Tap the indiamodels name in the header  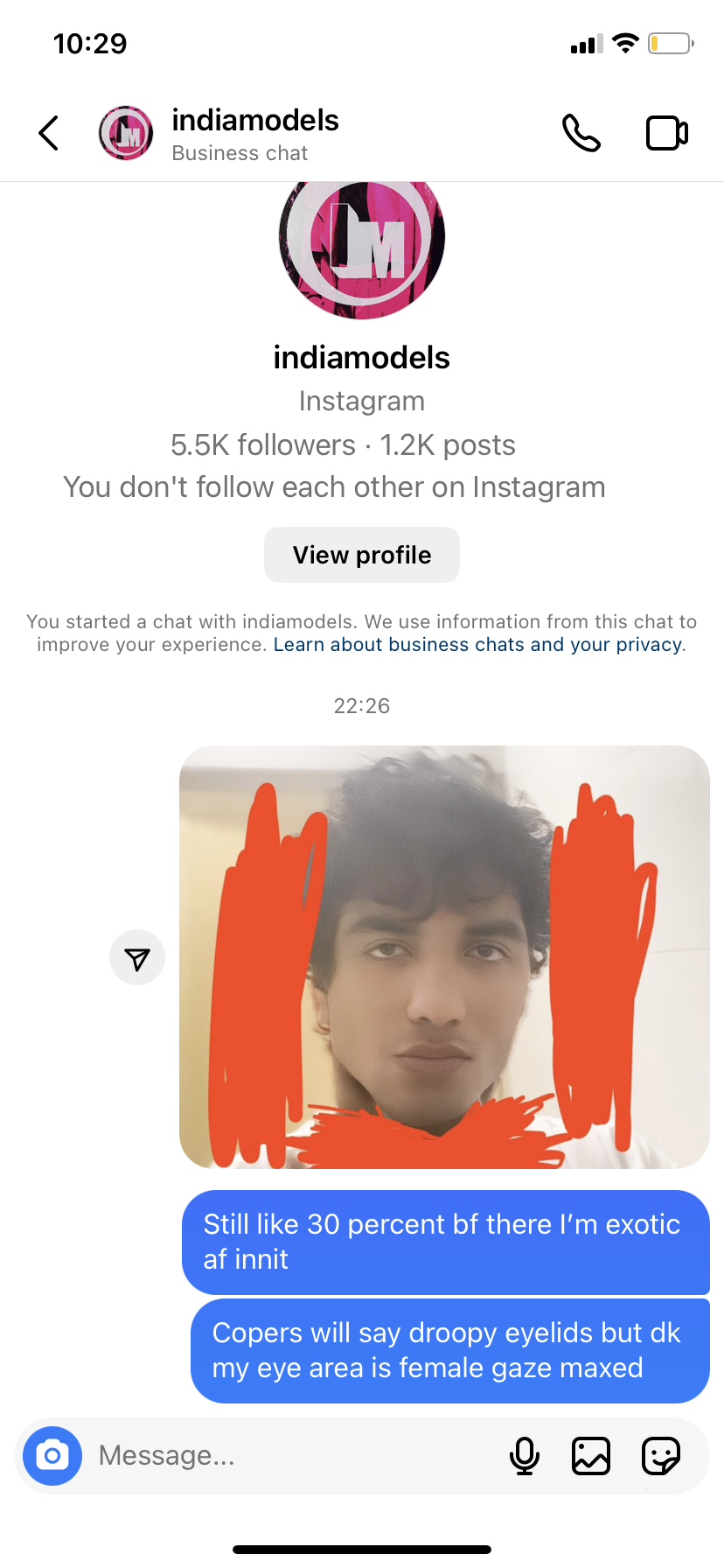tap(255, 120)
